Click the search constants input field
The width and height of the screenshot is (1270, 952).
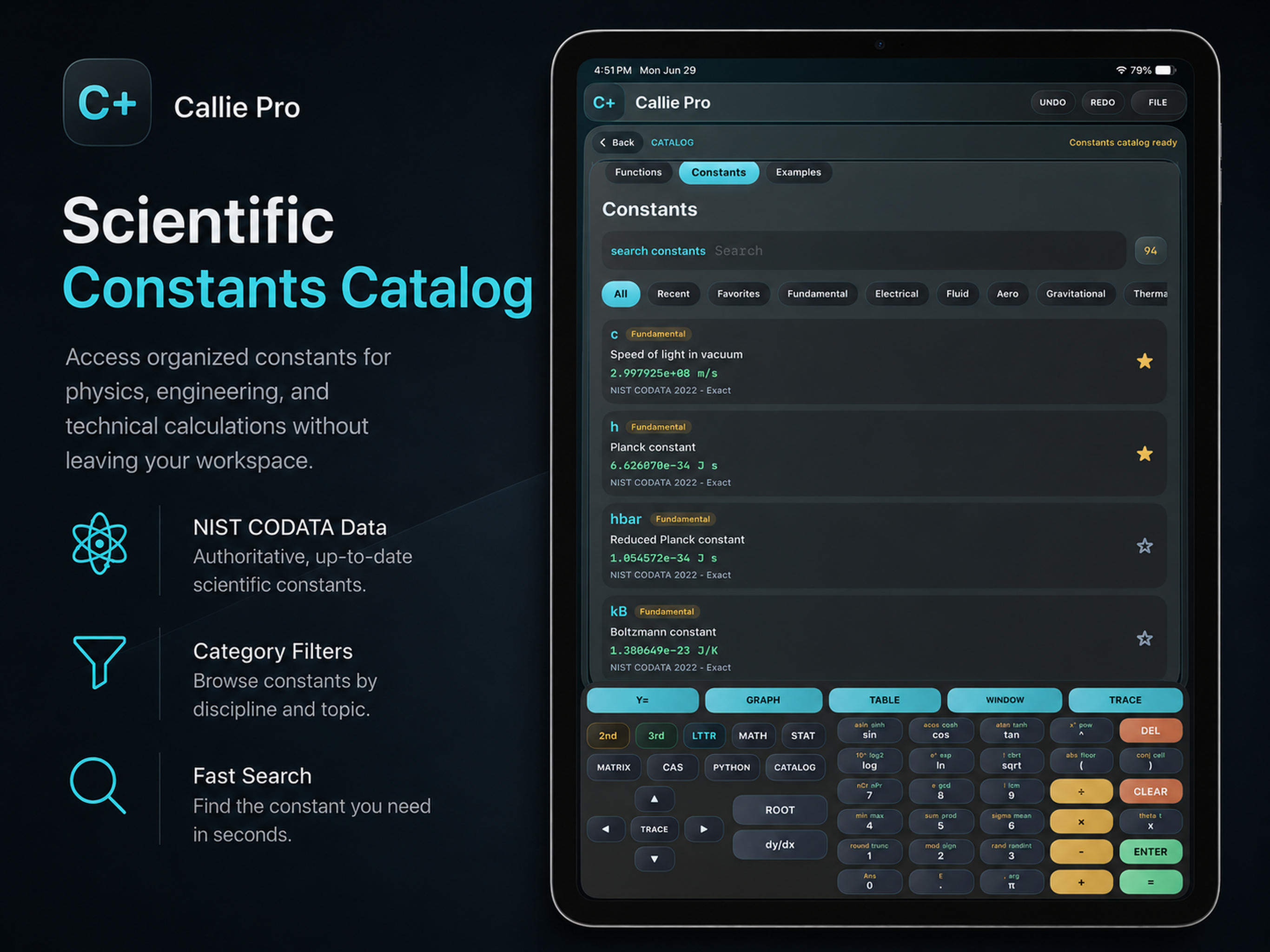864,251
